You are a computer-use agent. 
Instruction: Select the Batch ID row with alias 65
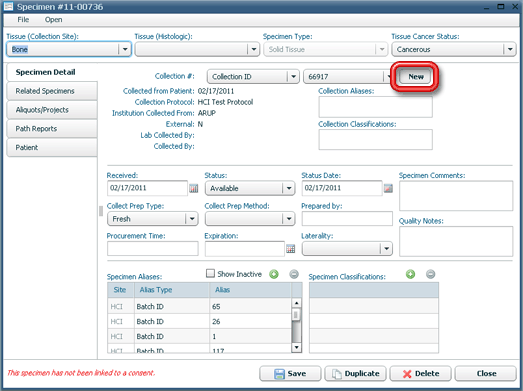(199, 306)
